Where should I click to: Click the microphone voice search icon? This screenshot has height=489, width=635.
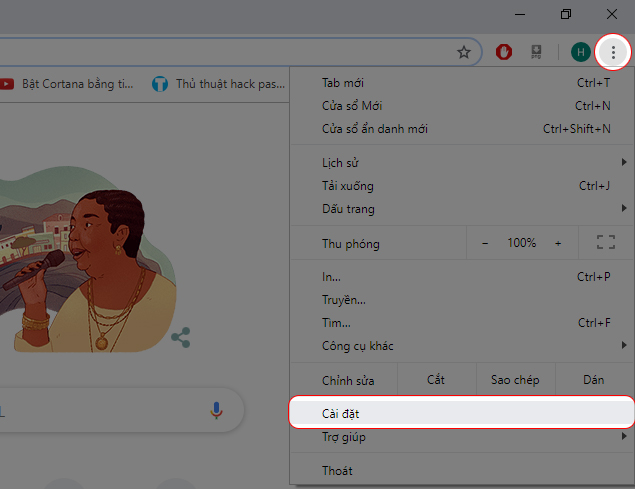tap(216, 410)
